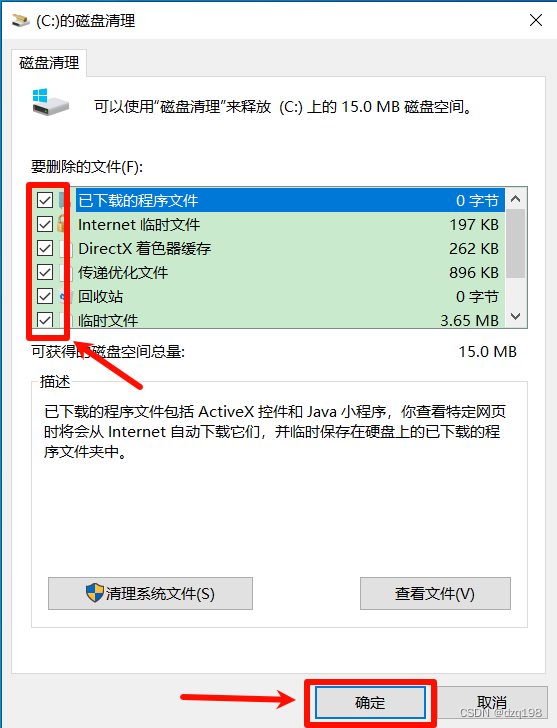Image resolution: width=557 pixels, height=728 pixels.
Task: Select the 传递优化文件 list row
Action: pos(288,273)
